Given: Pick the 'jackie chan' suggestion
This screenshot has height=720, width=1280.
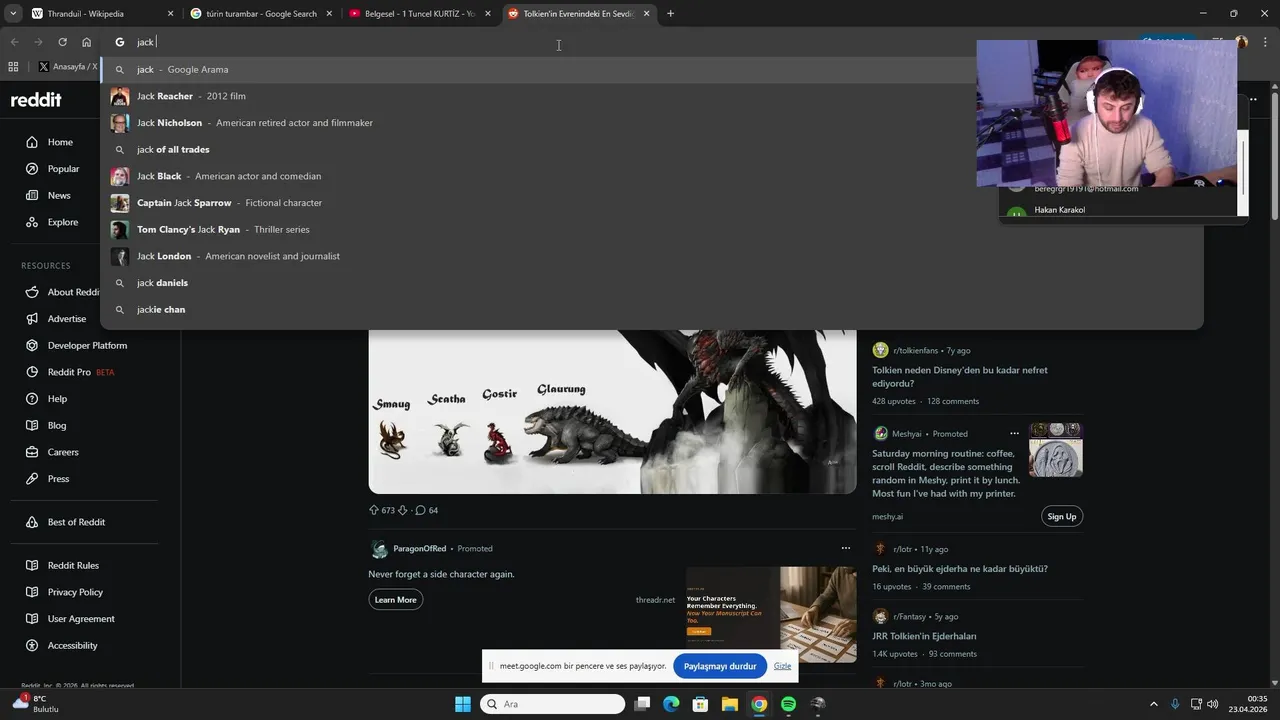Looking at the screenshot, I should click(x=651, y=310).
